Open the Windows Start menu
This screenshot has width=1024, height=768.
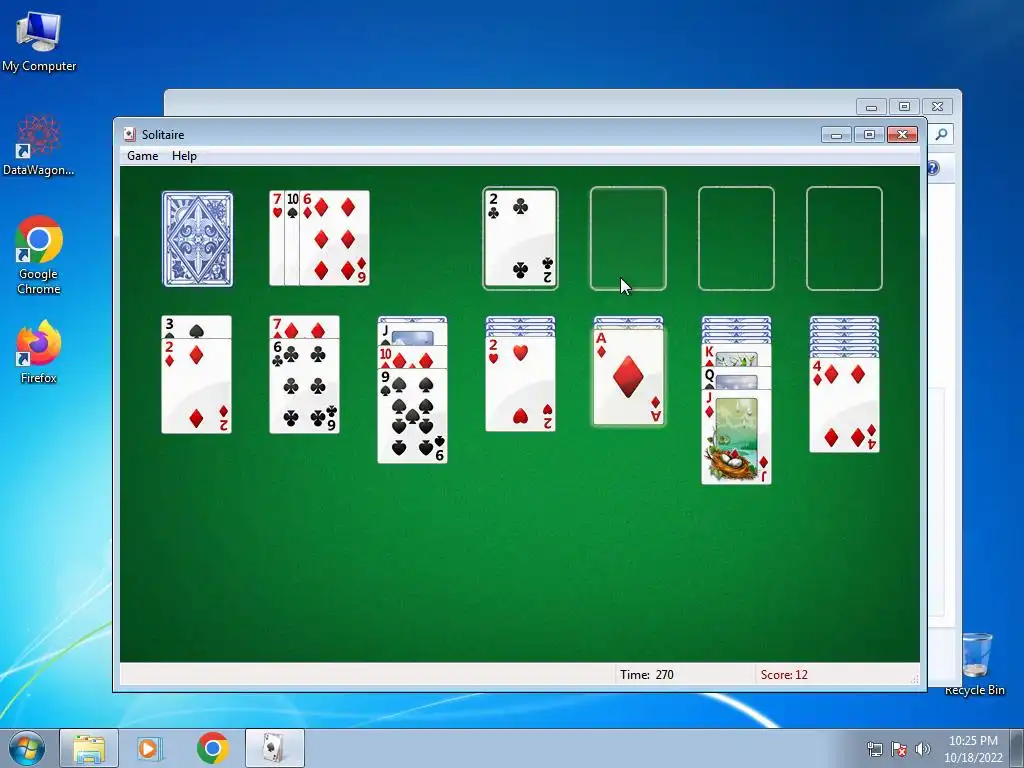click(27, 748)
